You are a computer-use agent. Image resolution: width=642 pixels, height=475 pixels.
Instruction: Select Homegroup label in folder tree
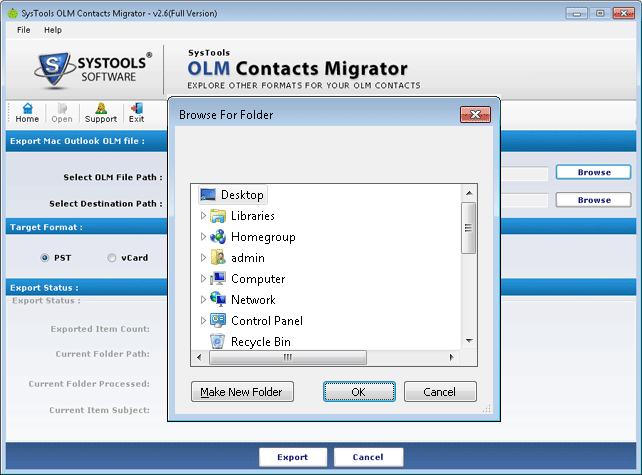pos(263,237)
